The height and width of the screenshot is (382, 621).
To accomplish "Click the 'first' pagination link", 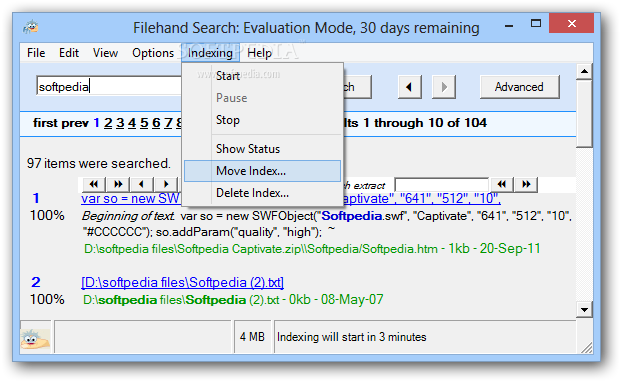I will (x=45, y=123).
